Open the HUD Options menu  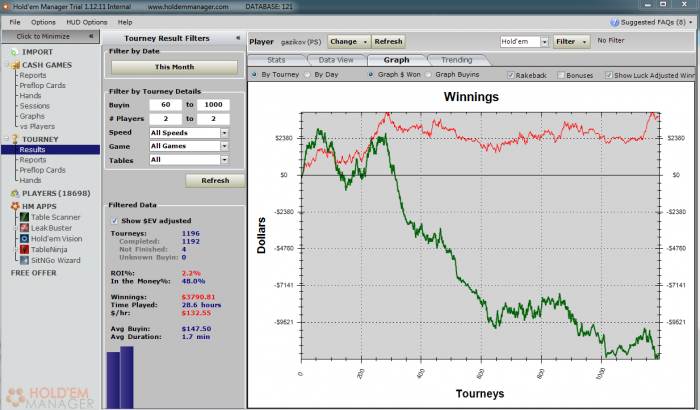pos(87,22)
